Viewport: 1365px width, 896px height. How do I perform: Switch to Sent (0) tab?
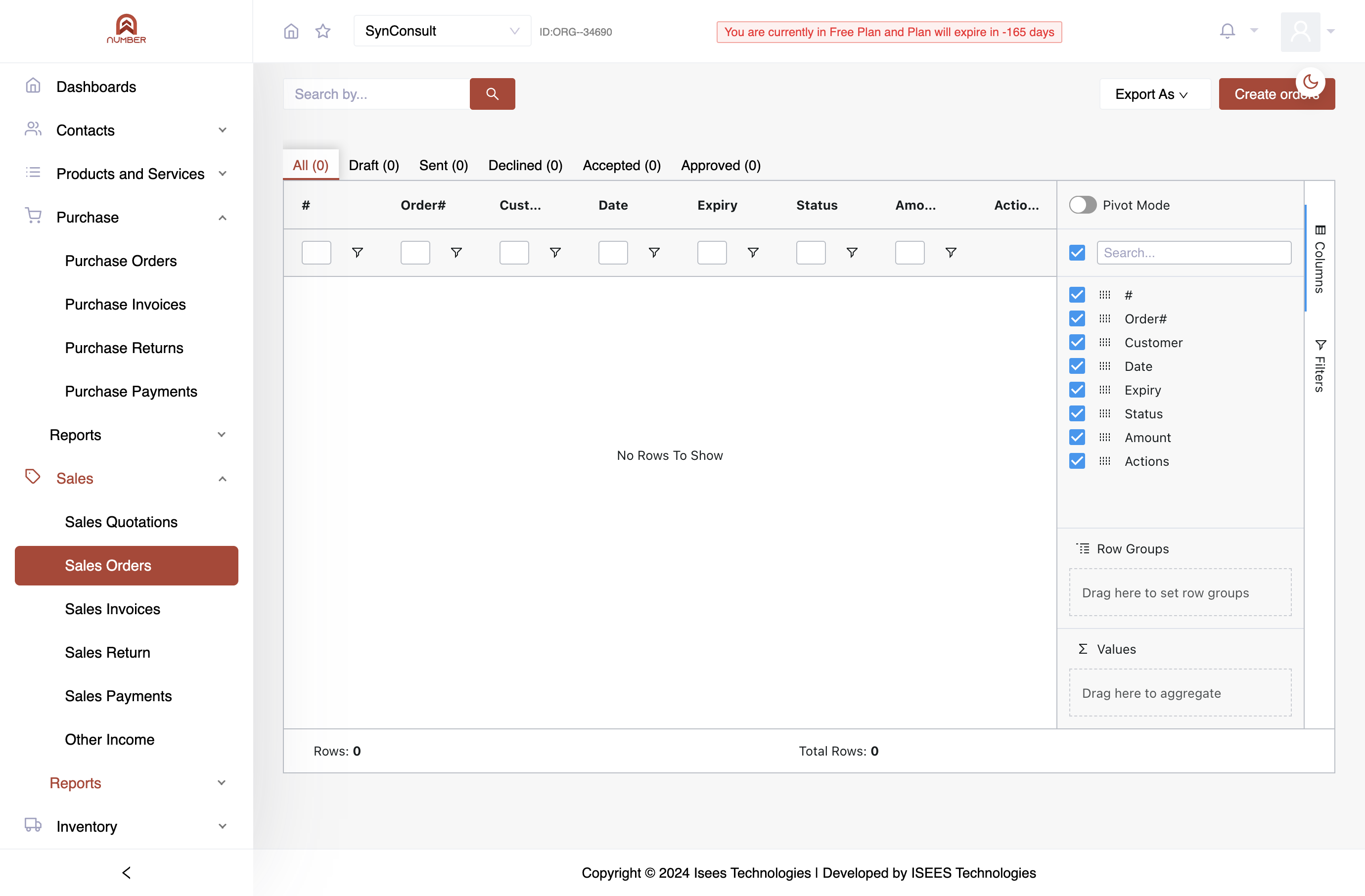443,165
